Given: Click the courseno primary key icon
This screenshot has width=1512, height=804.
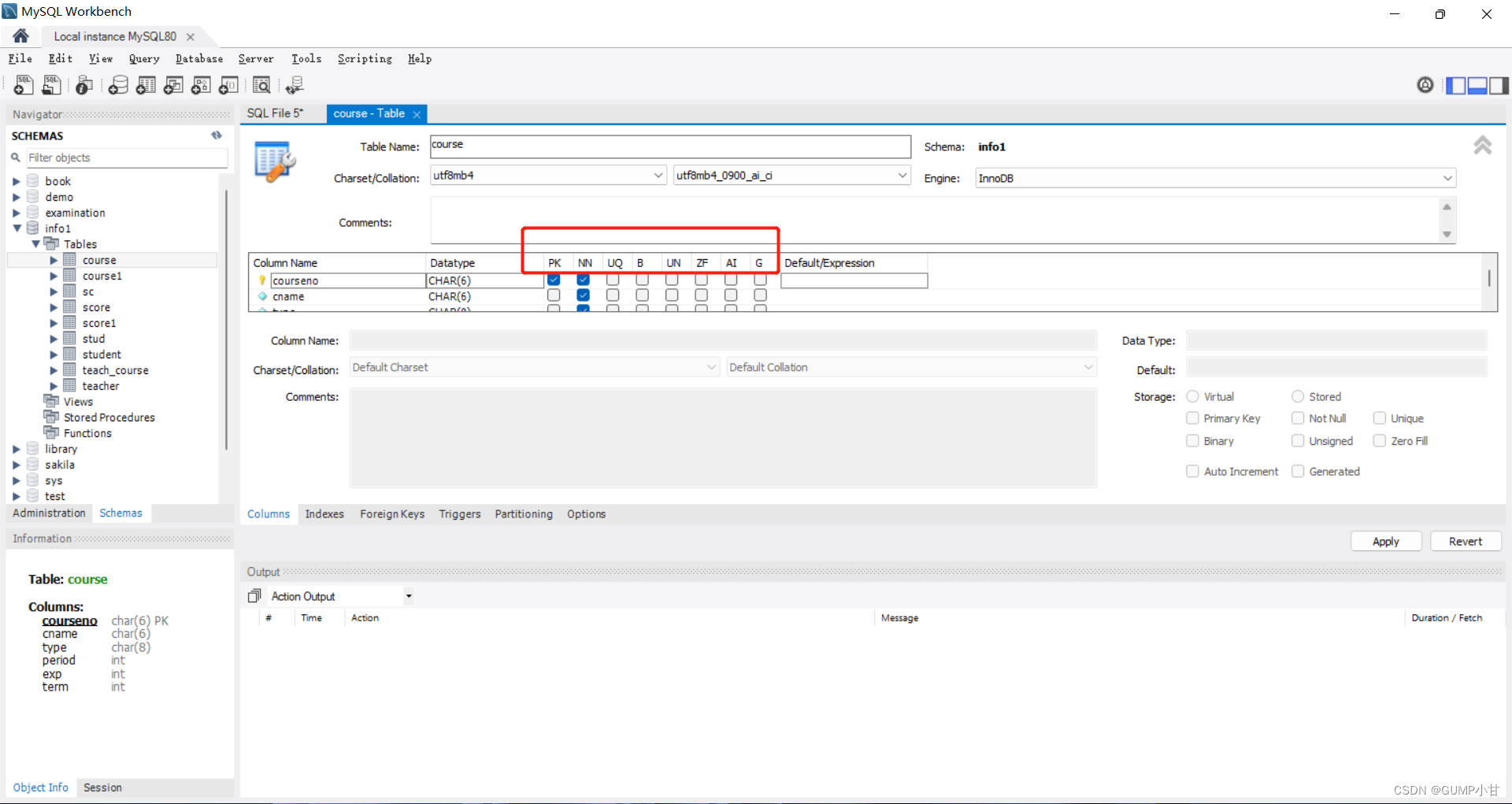Looking at the screenshot, I should click(262, 280).
